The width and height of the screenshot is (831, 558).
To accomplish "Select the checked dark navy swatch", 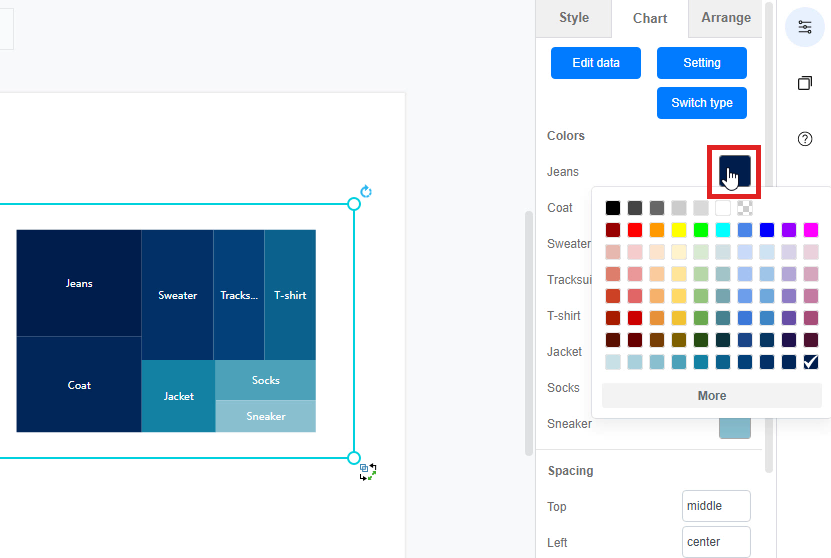I will point(811,362).
